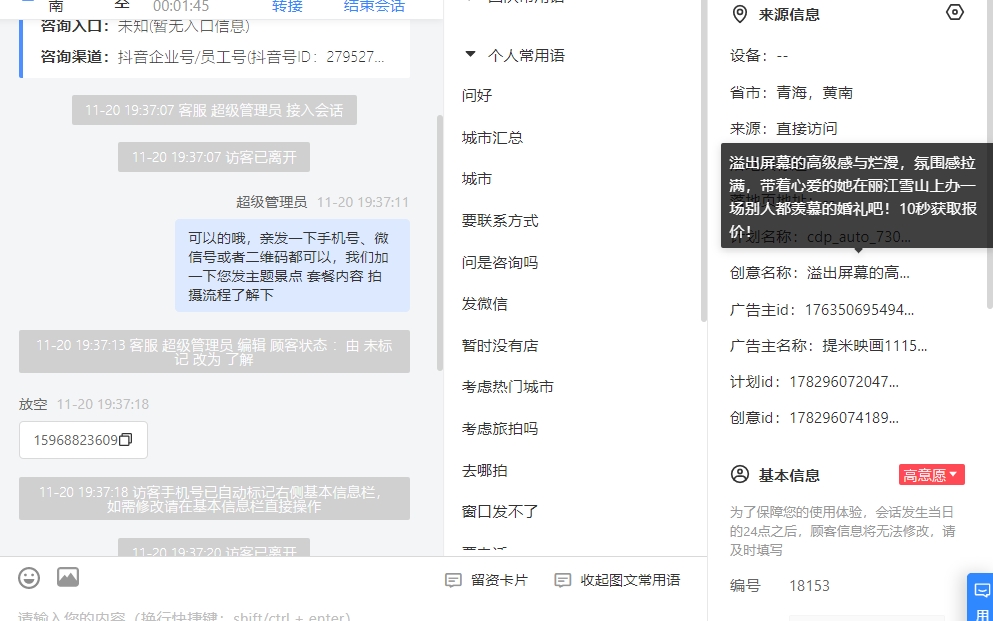The width and height of the screenshot is (993, 621).
Task: Select the quick phrase 城市汇总
Action: (492, 137)
